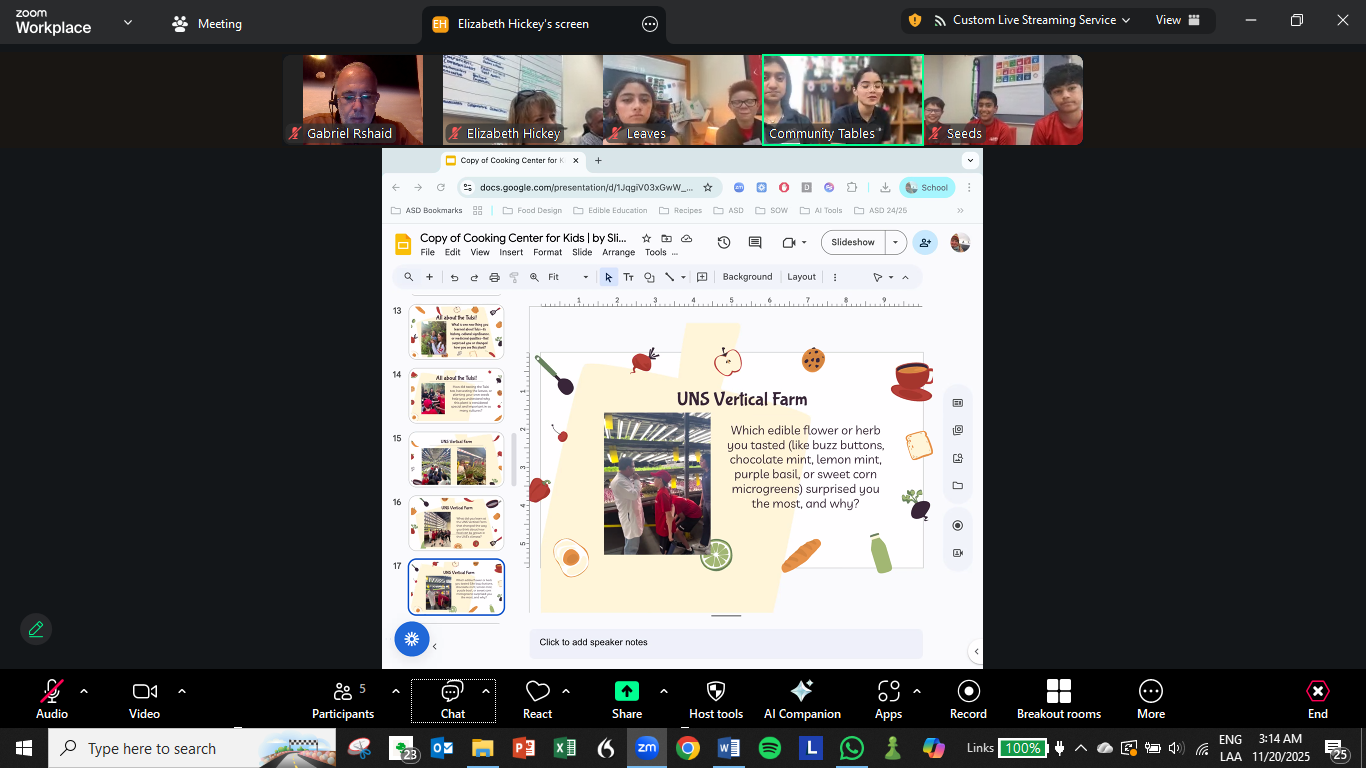Image resolution: width=1366 pixels, height=768 pixels.
Task: Select the Community Tables video thumbnail
Action: pos(842,100)
